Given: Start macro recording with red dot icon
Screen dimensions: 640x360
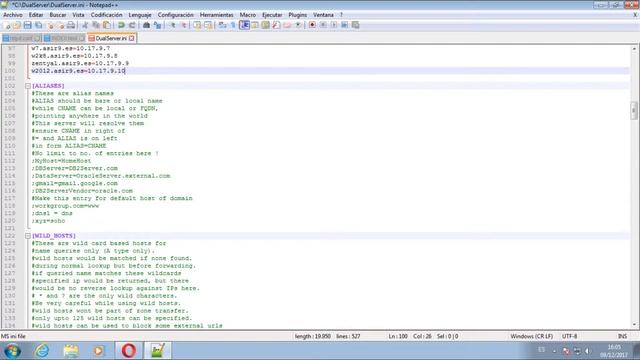Looking at the screenshot, I should pos(312,25).
